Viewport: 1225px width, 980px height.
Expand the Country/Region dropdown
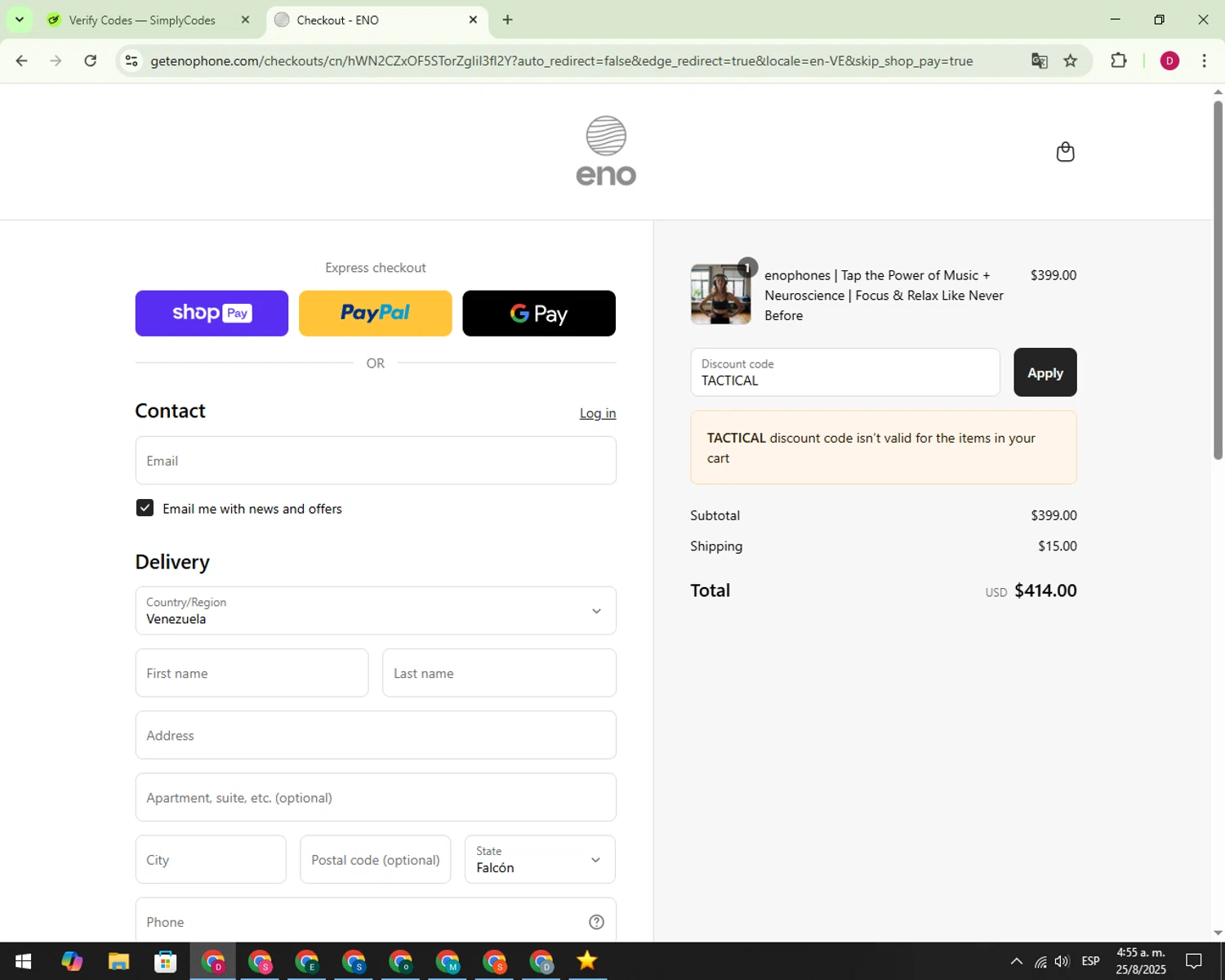pos(376,611)
